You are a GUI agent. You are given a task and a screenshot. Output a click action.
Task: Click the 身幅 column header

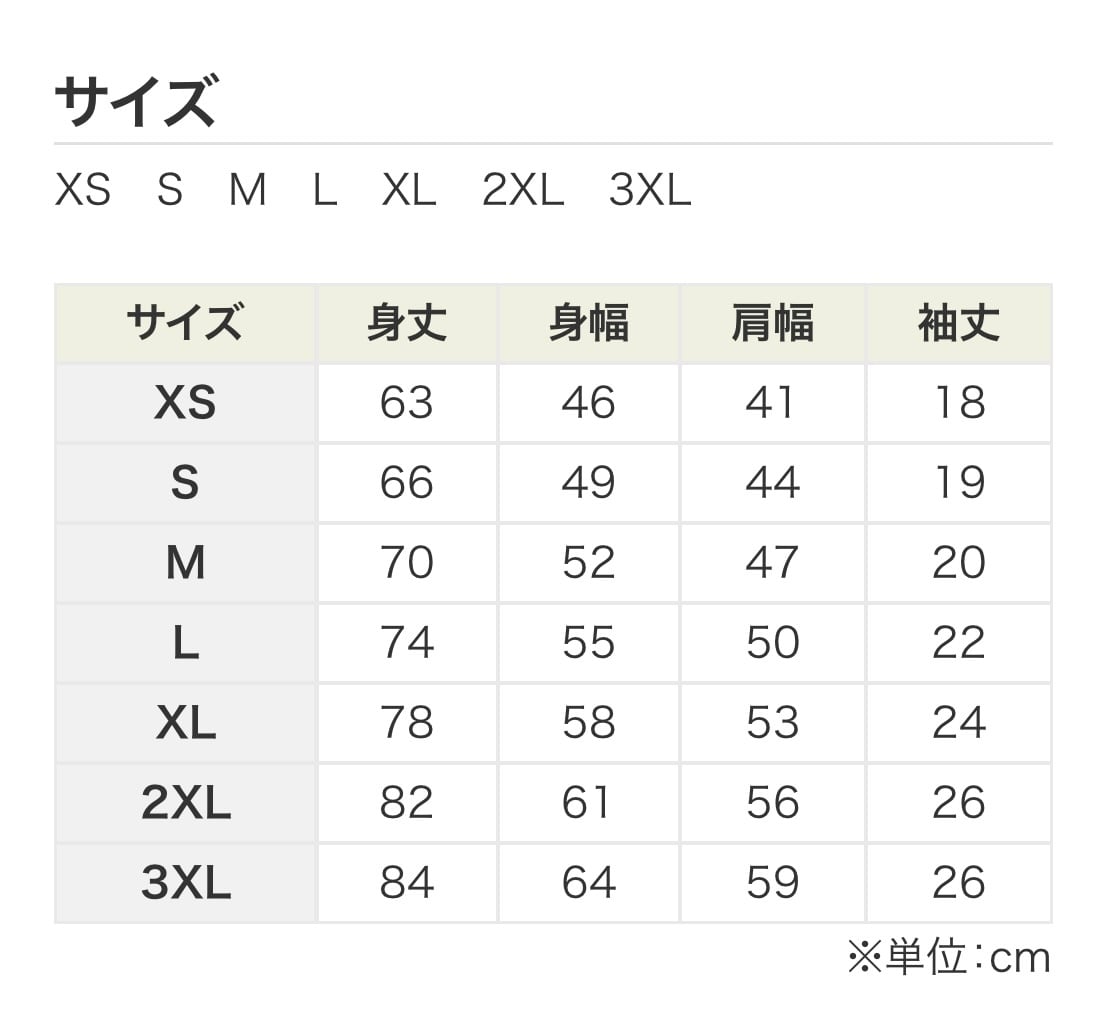588,324
